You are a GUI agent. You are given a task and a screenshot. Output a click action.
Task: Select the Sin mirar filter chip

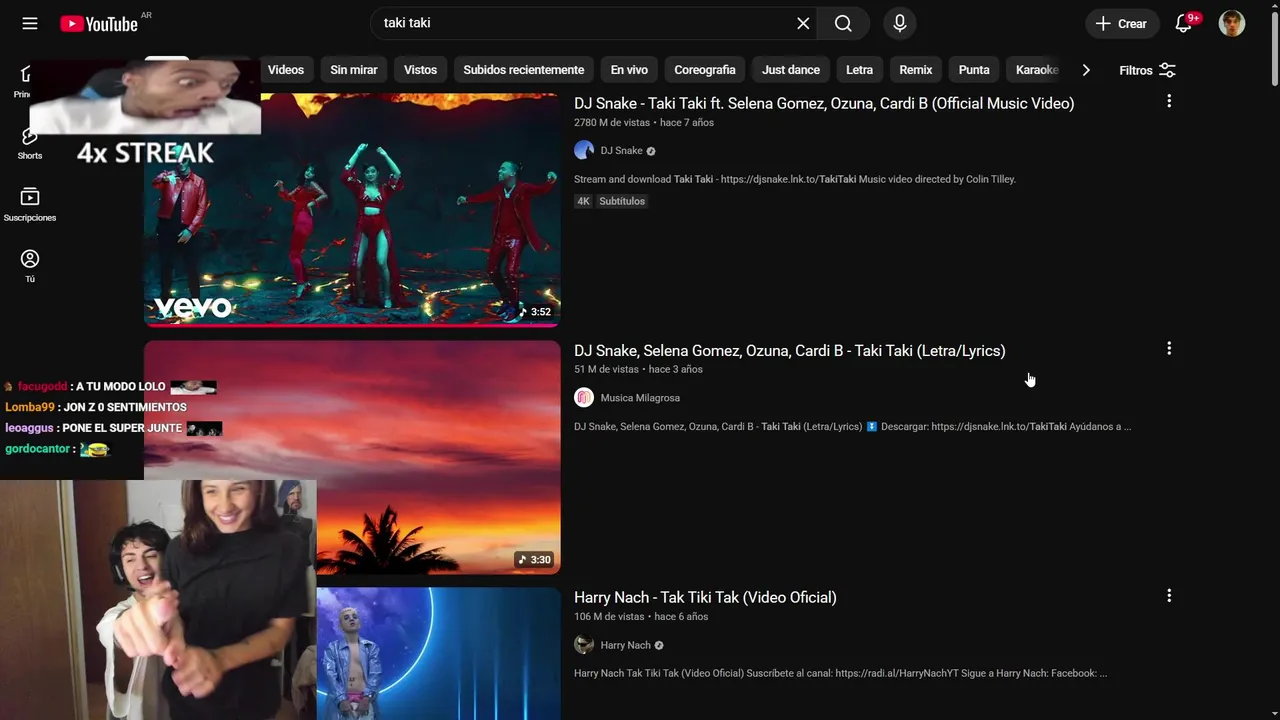[354, 70]
